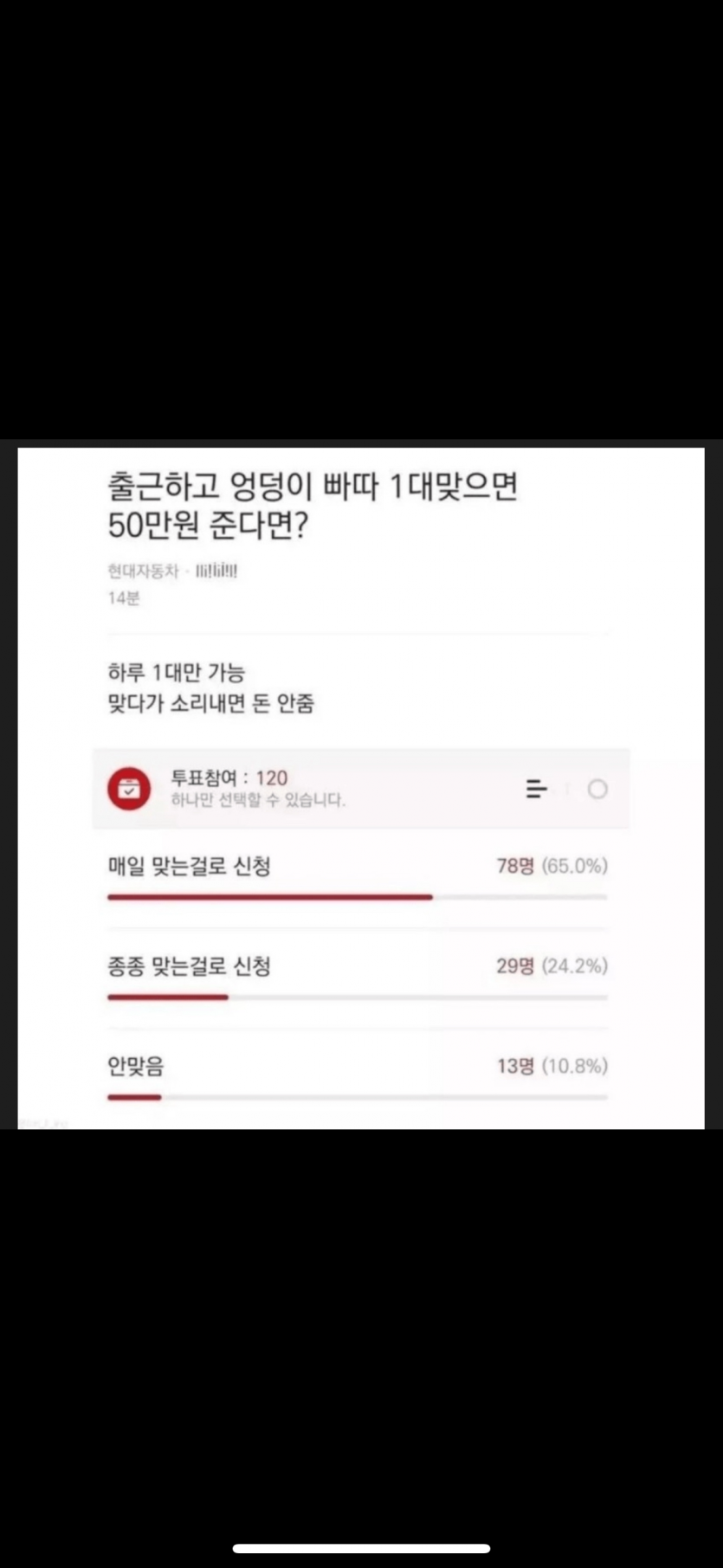The image size is (723, 1568).
Task: Select the '종종 맞는걸로 신청' poll option
Action: (189, 965)
